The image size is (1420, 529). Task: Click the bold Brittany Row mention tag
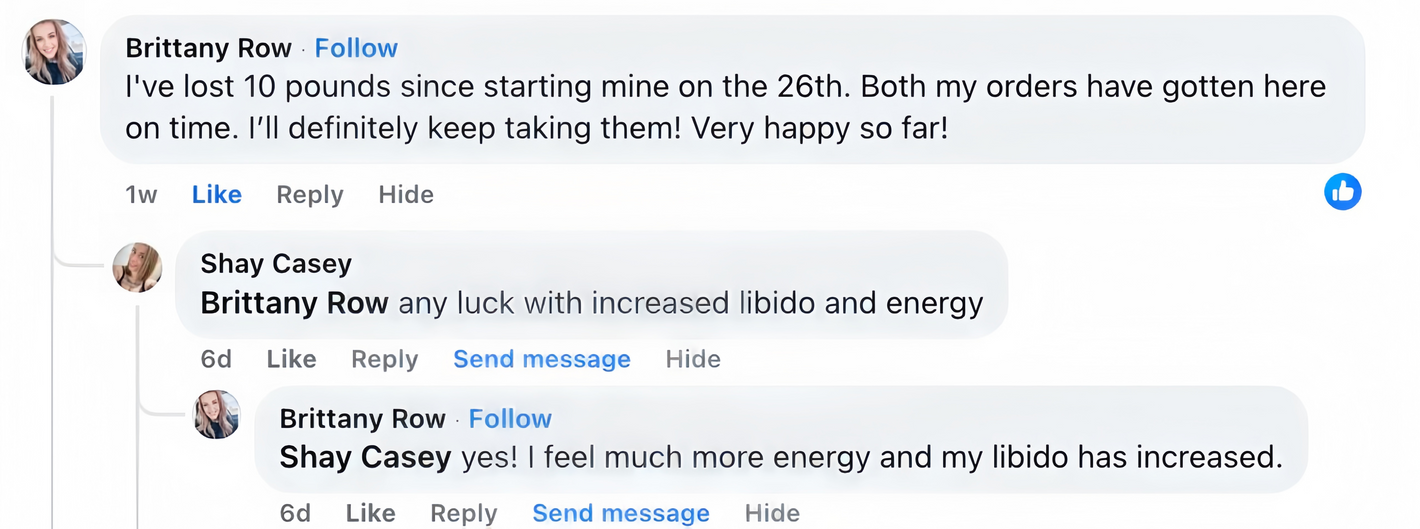294,303
